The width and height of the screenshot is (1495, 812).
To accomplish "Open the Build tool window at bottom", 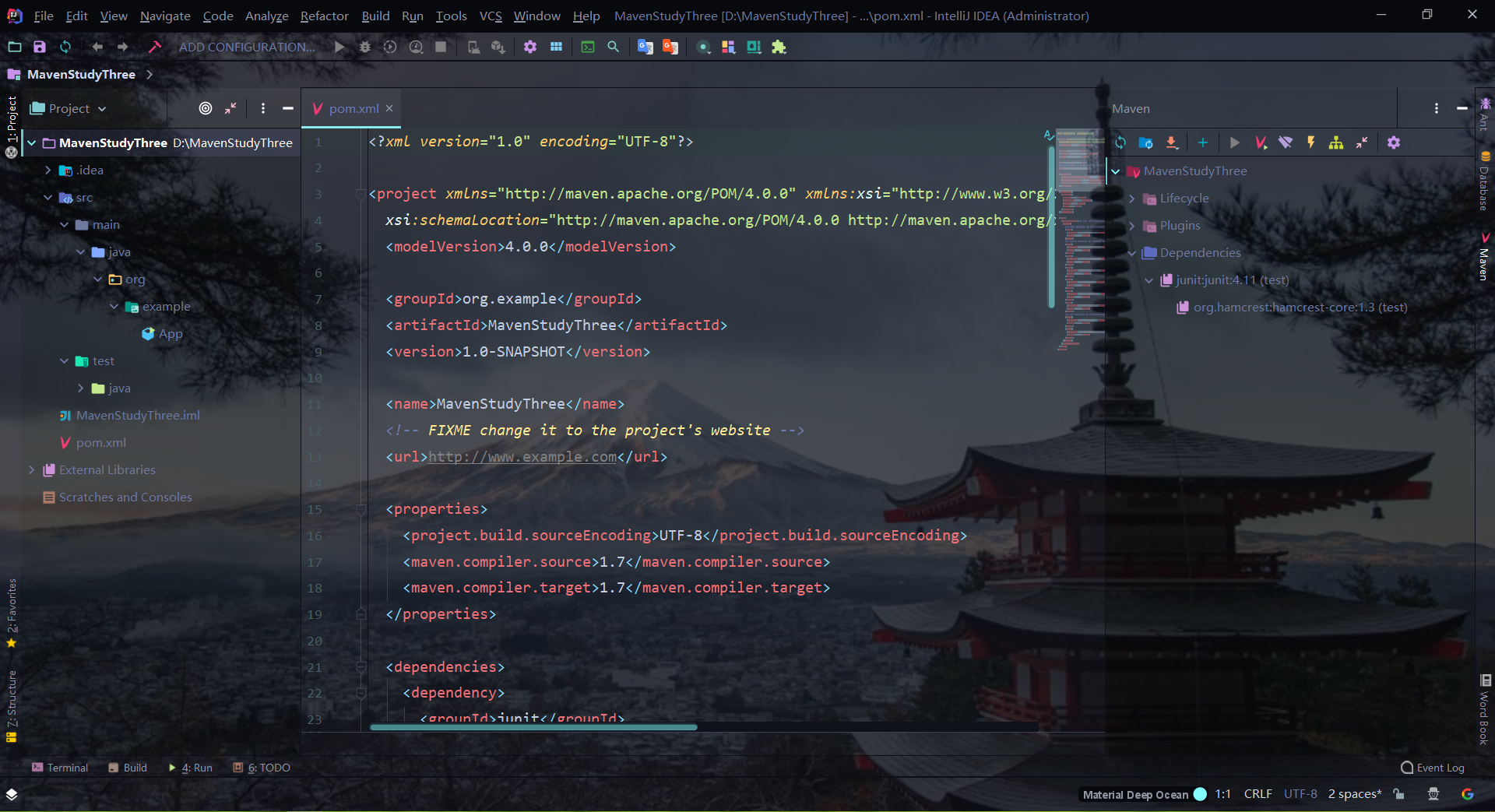I will 128,768.
